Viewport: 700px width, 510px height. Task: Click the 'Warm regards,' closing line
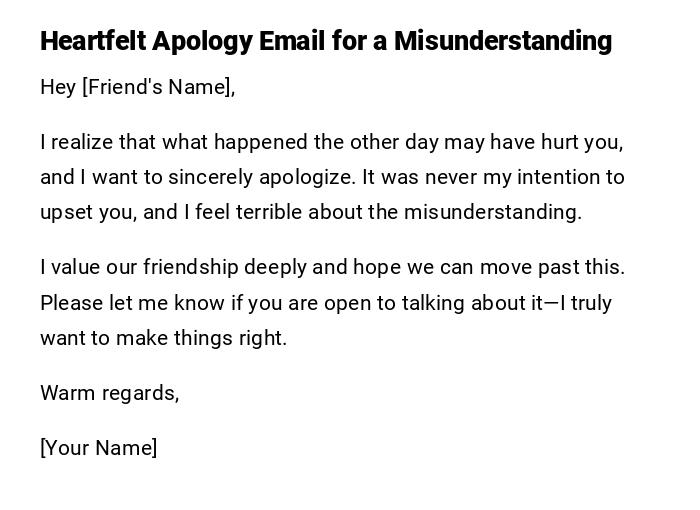point(109,393)
